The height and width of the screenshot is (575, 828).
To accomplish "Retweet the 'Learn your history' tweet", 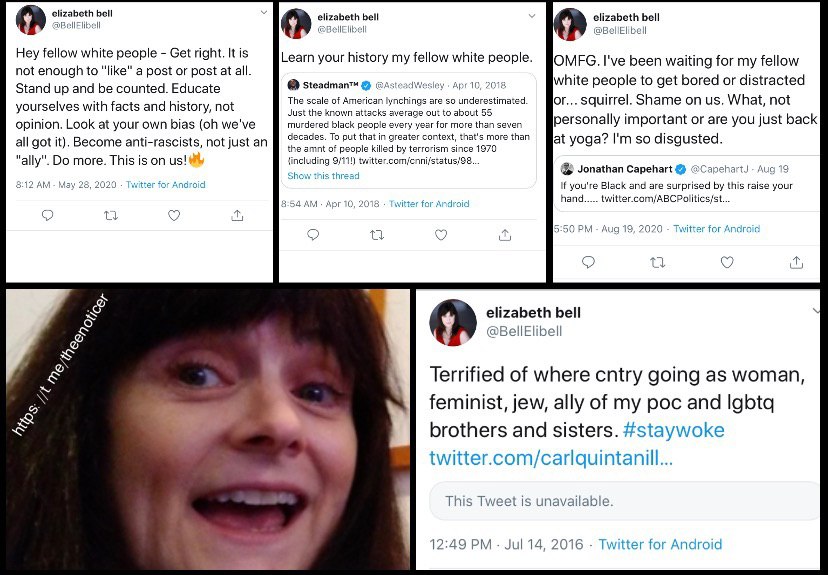I will coord(377,235).
